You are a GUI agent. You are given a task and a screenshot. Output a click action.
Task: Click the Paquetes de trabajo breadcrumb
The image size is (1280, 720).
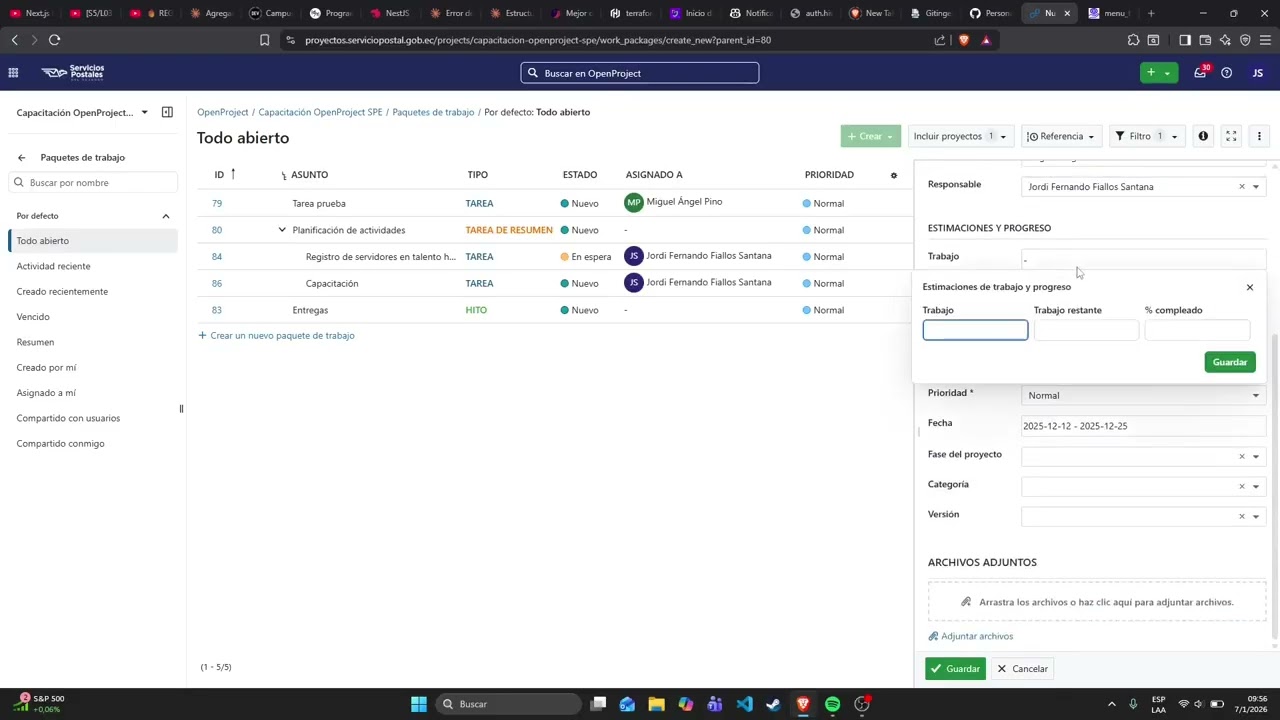[433, 112]
